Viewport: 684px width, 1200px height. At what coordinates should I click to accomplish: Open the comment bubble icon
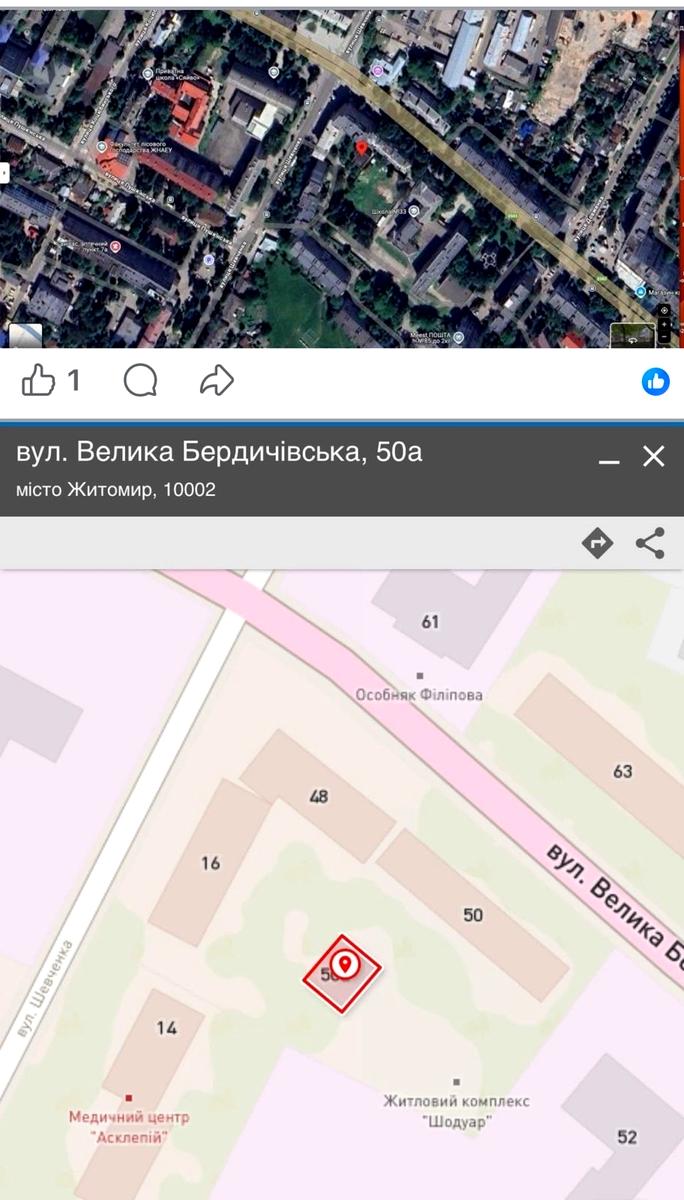(140, 380)
